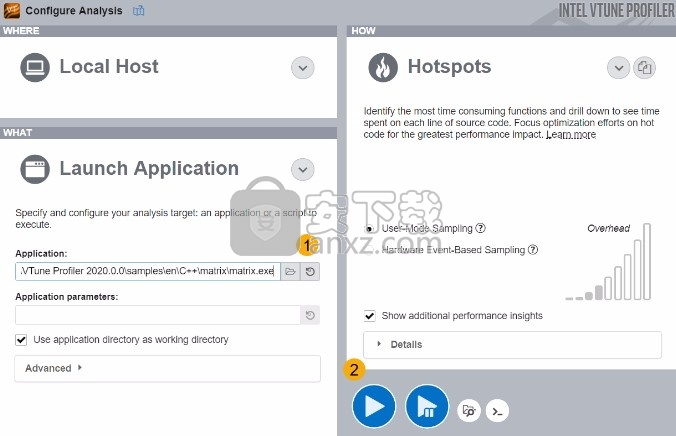
Task: Click the browse folder icon for Application
Action: 290,272
